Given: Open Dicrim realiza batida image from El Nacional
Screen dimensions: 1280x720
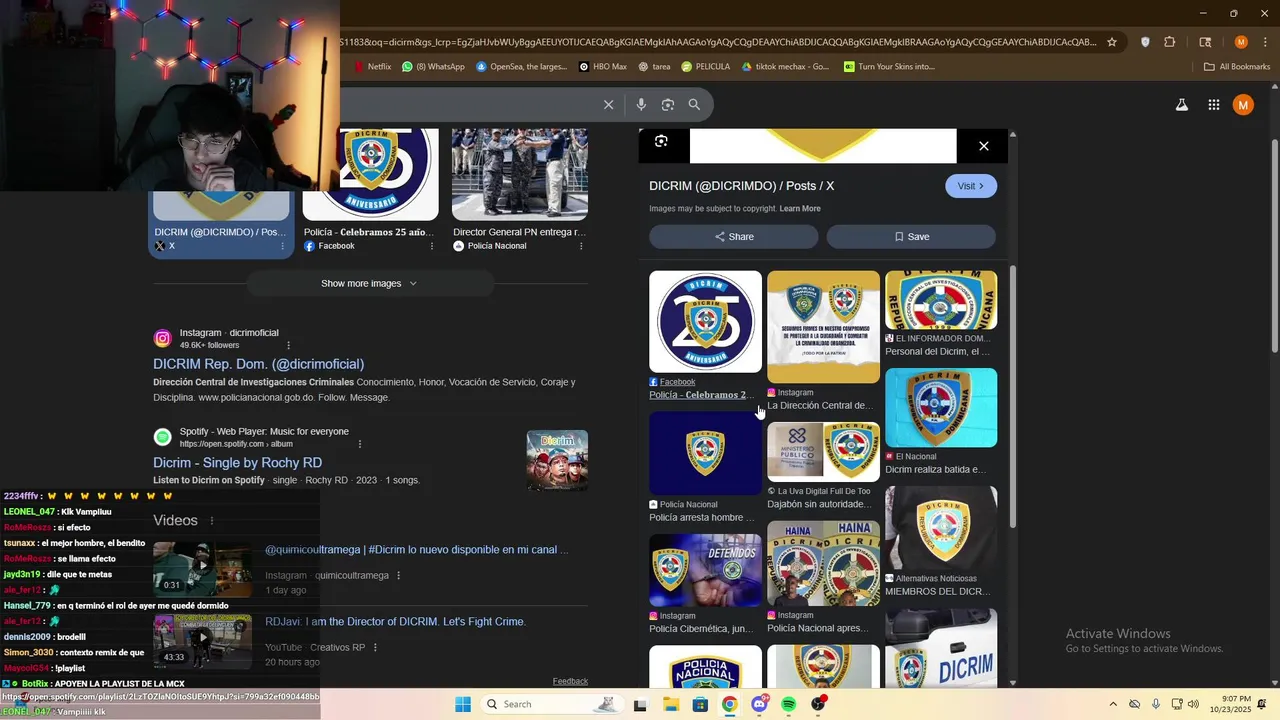Looking at the screenshot, I should coord(941,408).
